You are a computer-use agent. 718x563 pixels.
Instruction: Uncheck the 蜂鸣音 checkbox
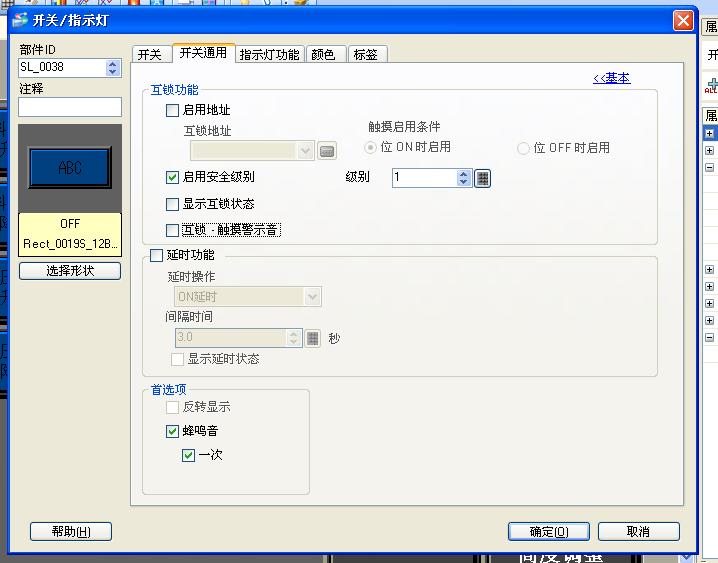[173, 431]
